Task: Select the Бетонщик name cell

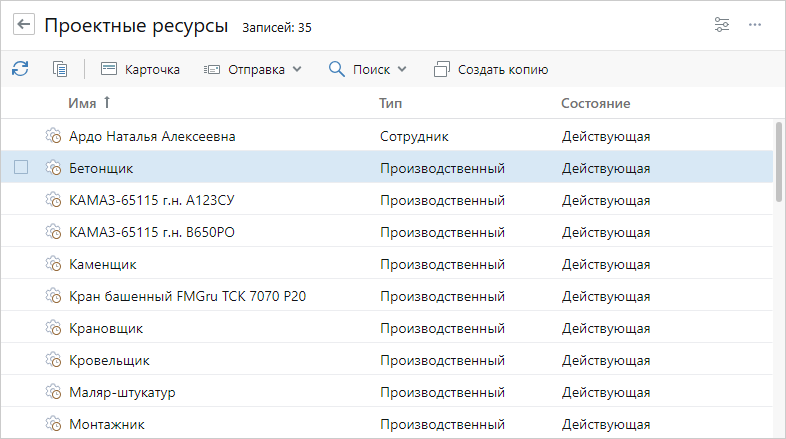Action: point(101,168)
